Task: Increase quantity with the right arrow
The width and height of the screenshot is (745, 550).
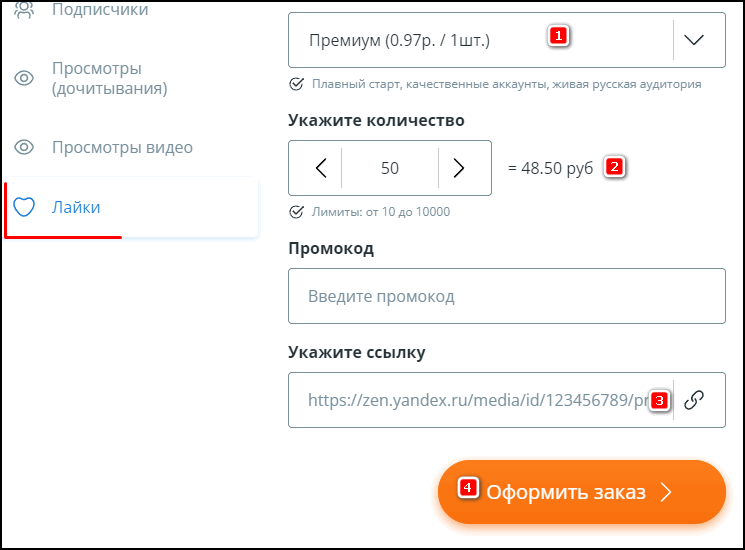Action: pyautogui.click(x=459, y=168)
